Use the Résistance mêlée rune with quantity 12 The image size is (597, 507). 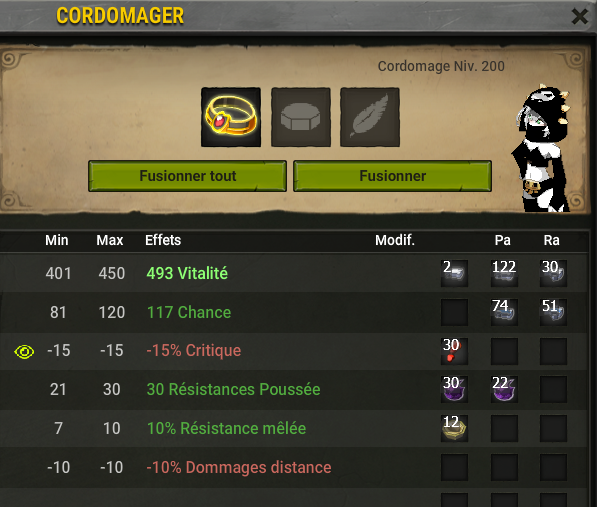click(454, 428)
